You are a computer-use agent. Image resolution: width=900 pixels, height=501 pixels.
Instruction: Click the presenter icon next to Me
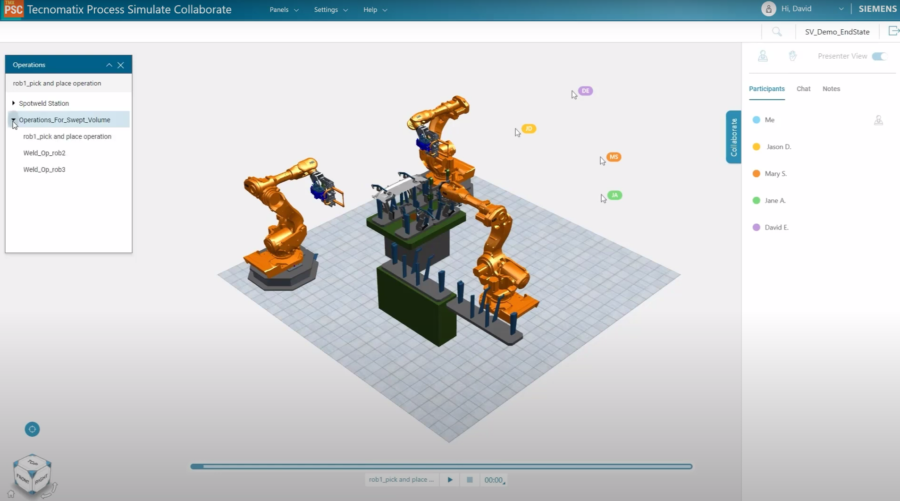(x=878, y=120)
